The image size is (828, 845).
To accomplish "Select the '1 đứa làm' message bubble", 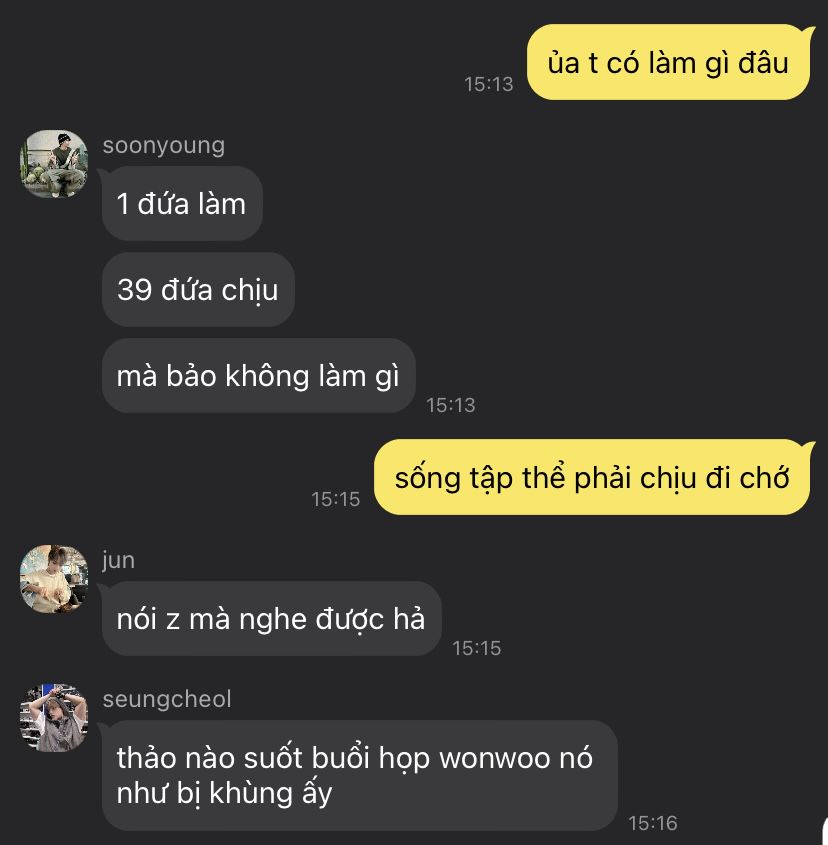I will pyautogui.click(x=182, y=204).
